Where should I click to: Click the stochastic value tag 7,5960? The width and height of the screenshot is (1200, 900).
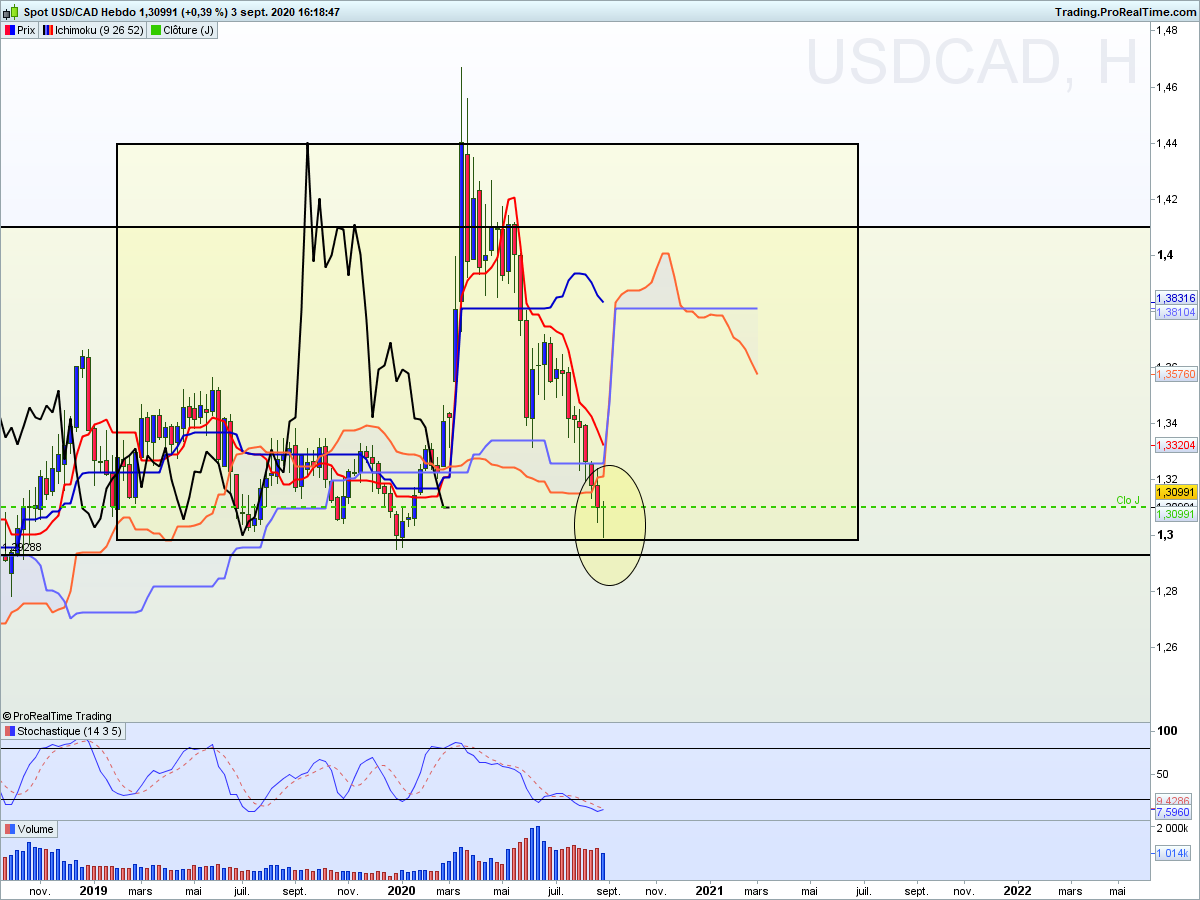point(1171,813)
